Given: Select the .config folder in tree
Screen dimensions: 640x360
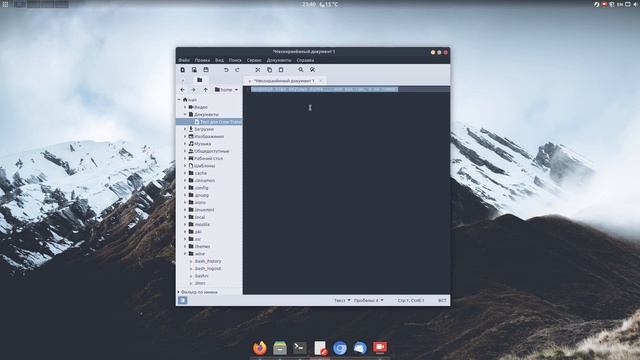Looking at the screenshot, I should pyautogui.click(x=209, y=188).
